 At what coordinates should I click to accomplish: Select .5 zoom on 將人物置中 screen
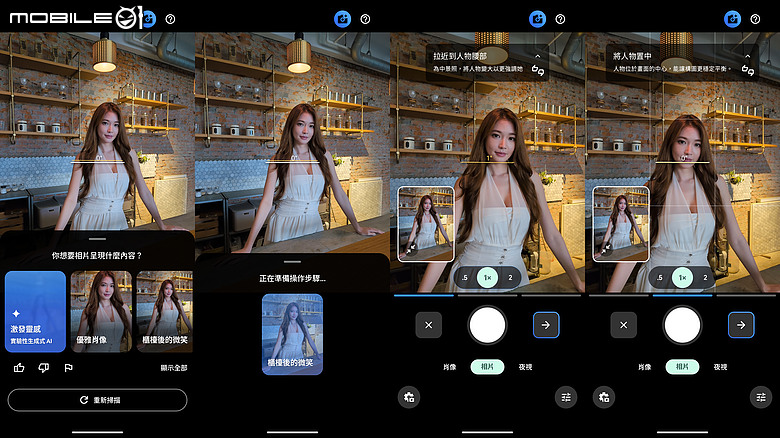(660, 278)
